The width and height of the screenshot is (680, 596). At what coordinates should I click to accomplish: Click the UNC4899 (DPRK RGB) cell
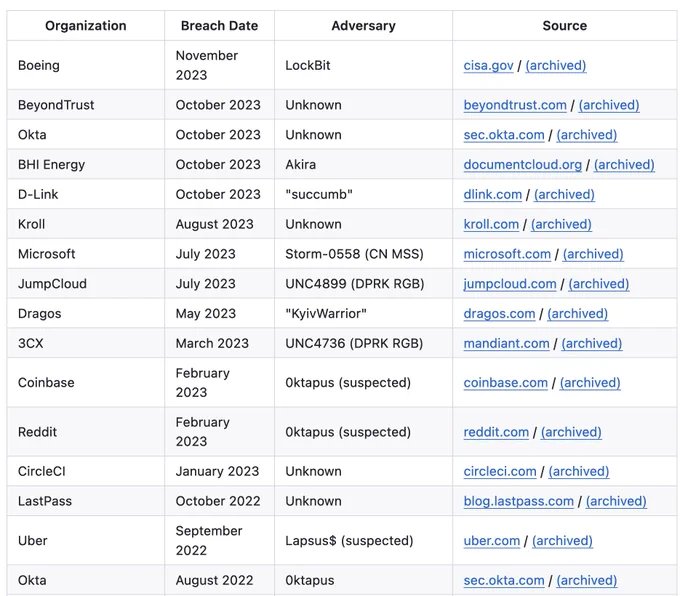click(x=363, y=284)
